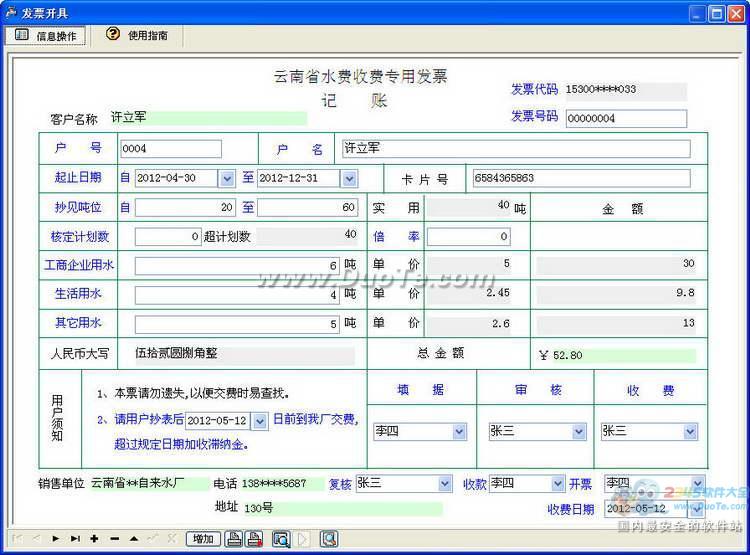This screenshot has height=555, width=750.
Task: Click the rightmost search magnifier icon
Action: [x=328, y=539]
